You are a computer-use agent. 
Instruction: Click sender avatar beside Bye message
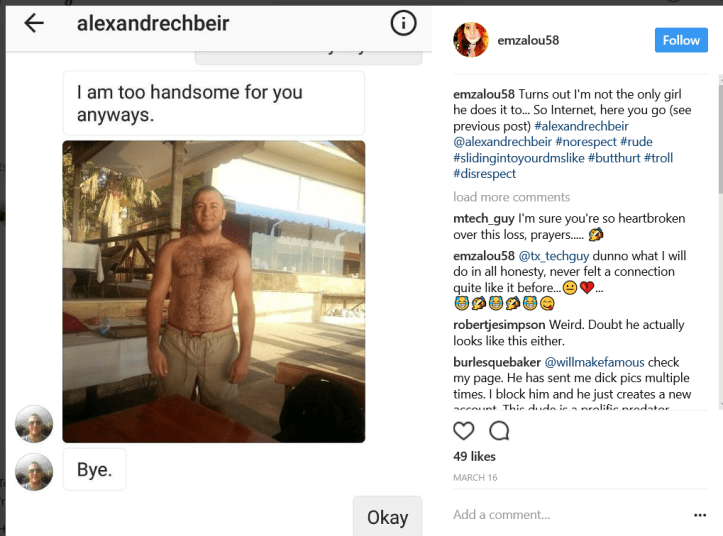pyautogui.click(x=34, y=471)
